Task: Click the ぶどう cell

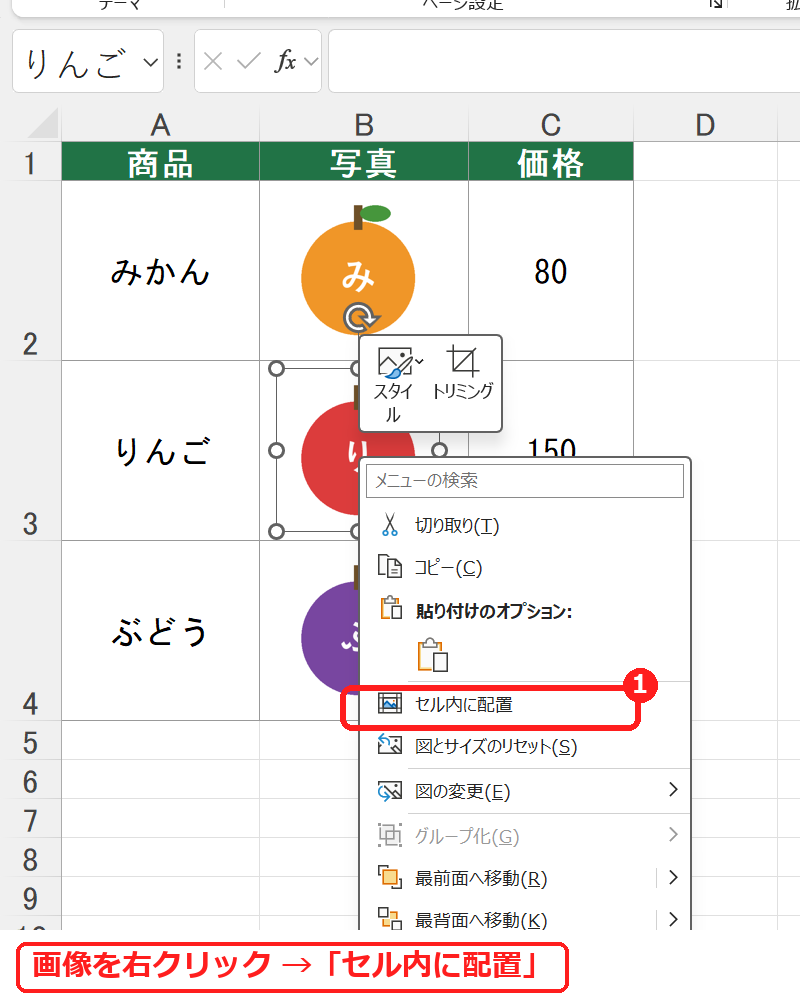Action: click(160, 631)
